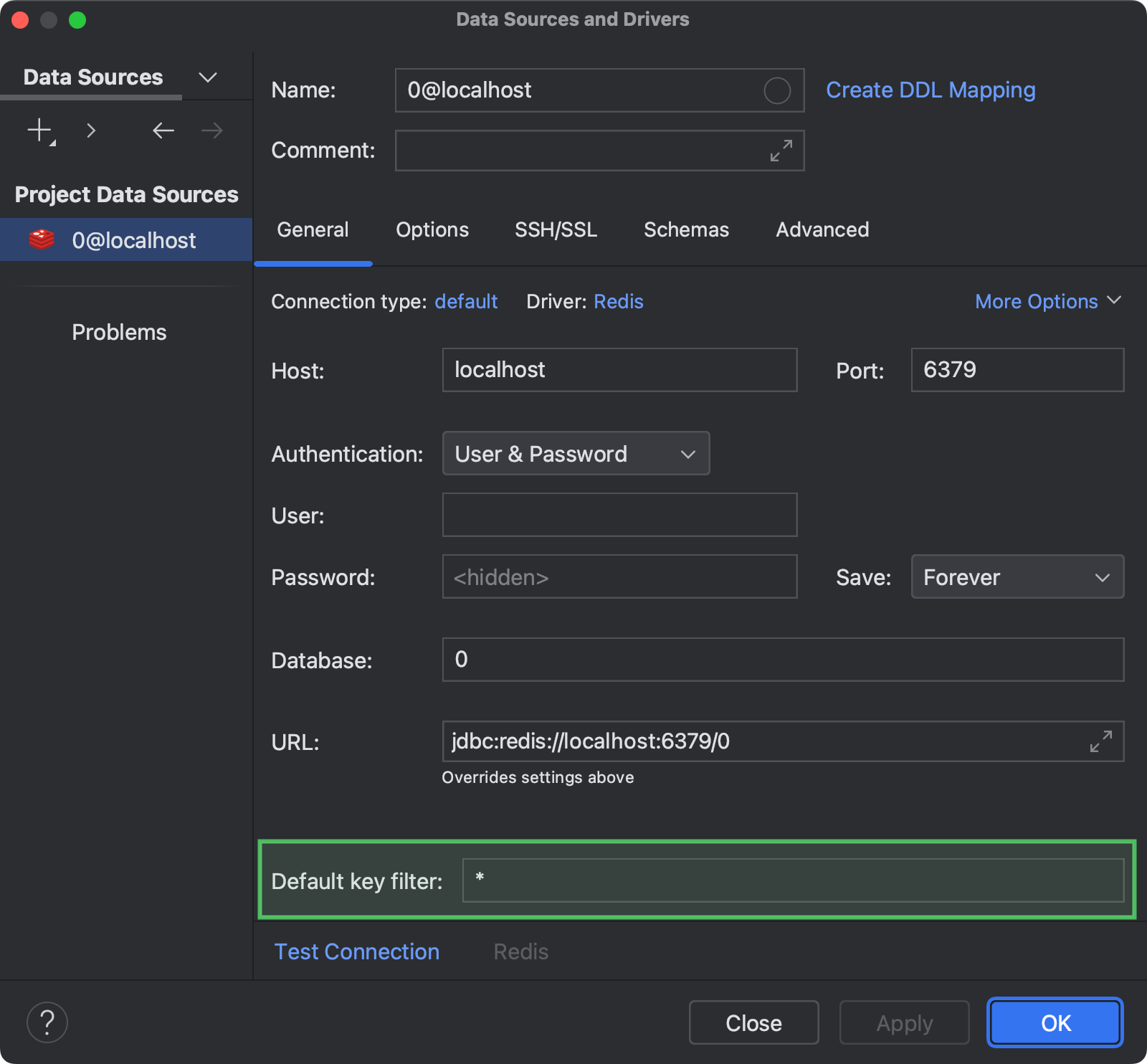This screenshot has width=1147, height=1064.
Task: Open the help question mark
Action: [x=47, y=1022]
